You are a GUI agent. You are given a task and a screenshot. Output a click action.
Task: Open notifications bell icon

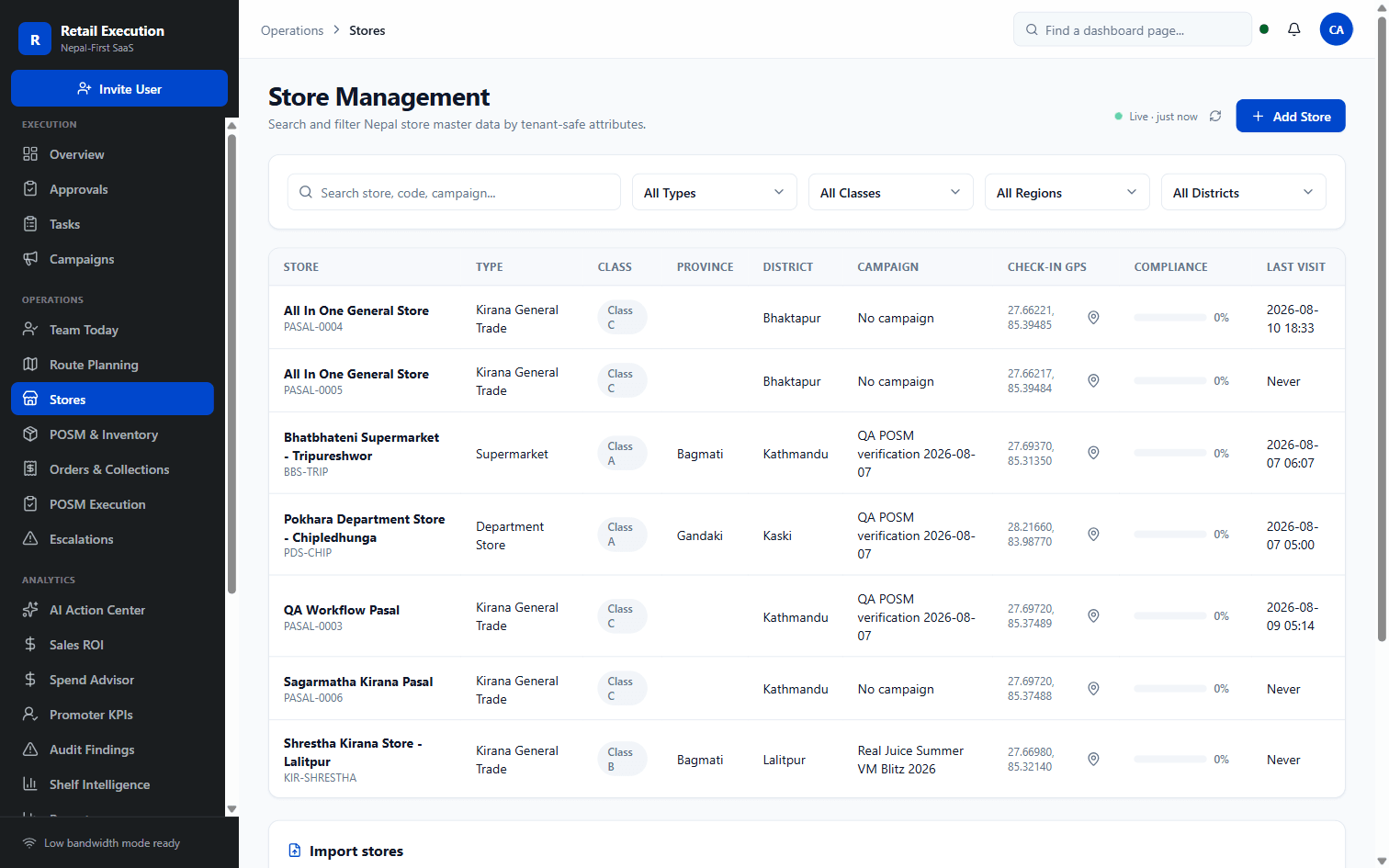coord(1293,29)
